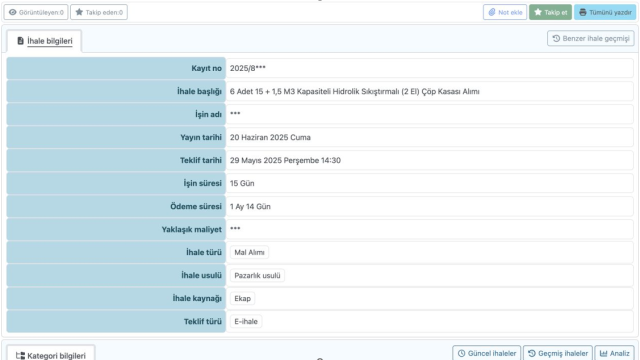The width and height of the screenshot is (640, 360).
Task: Click the tender title about Çöp Kasası Alımı
Action: [x=355, y=91]
